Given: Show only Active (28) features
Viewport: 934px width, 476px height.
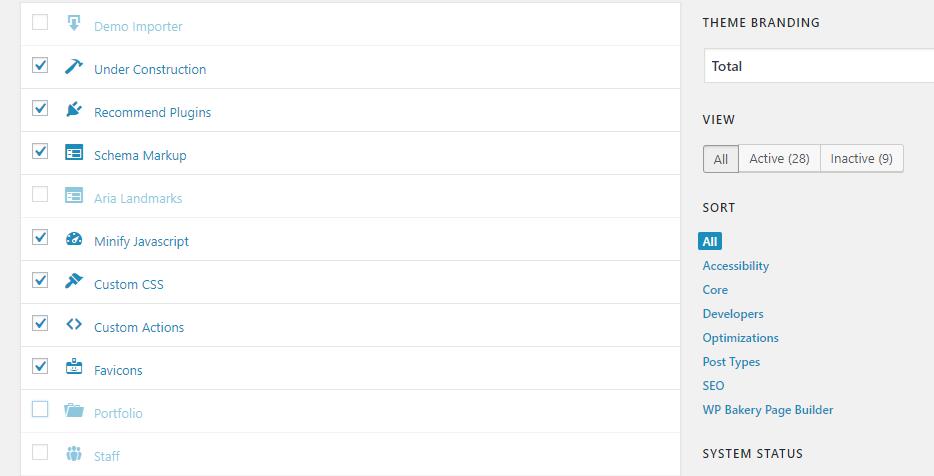Looking at the screenshot, I should tap(779, 159).
